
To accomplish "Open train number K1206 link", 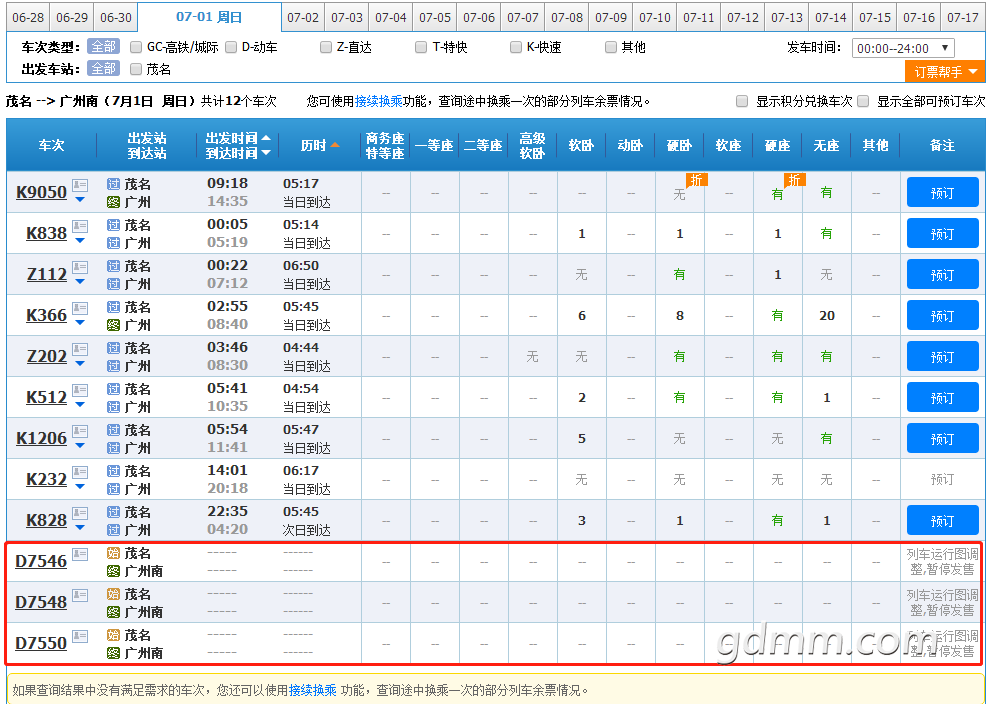I will click(42, 438).
